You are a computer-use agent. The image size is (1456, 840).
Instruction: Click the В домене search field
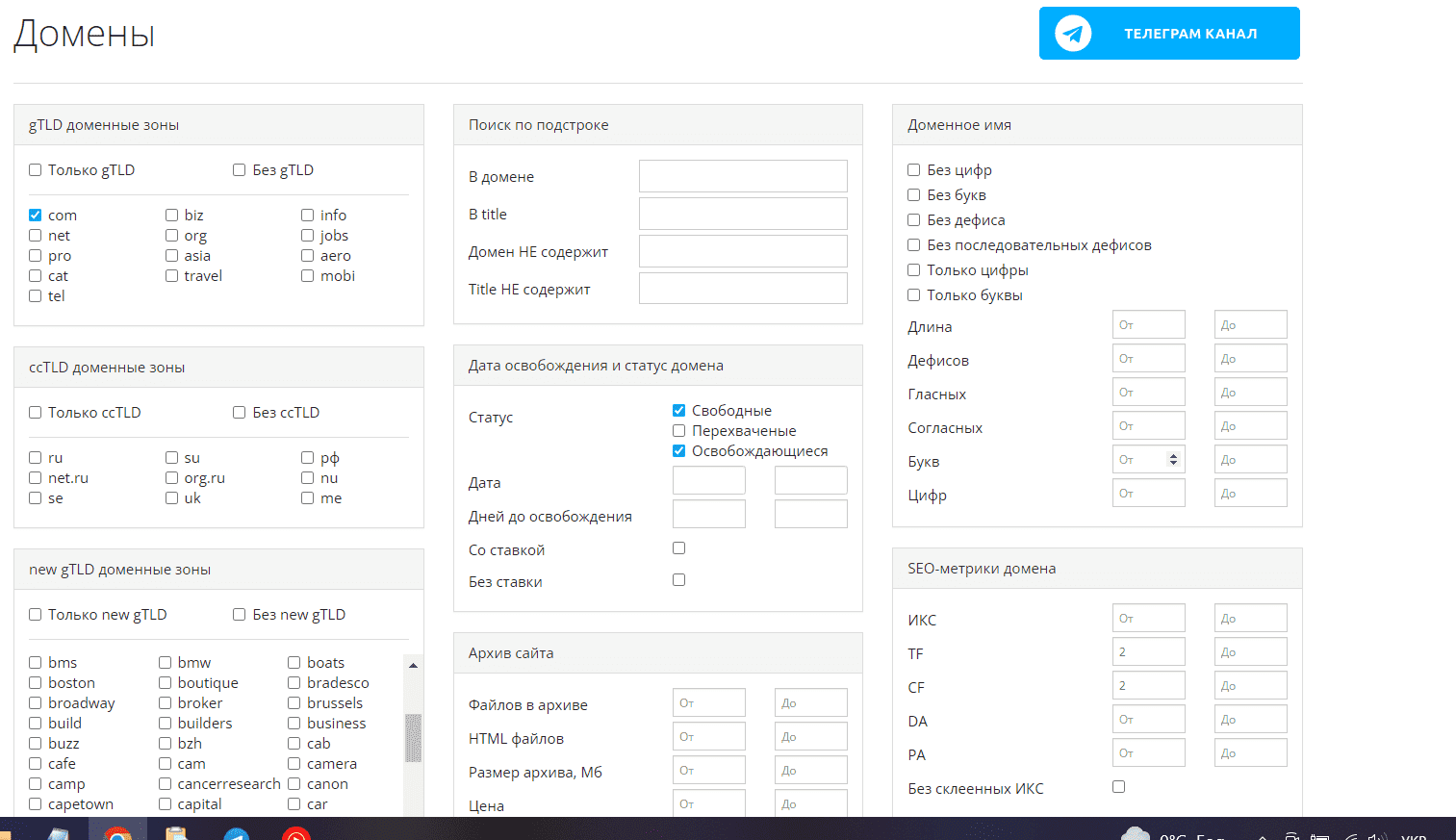743,176
